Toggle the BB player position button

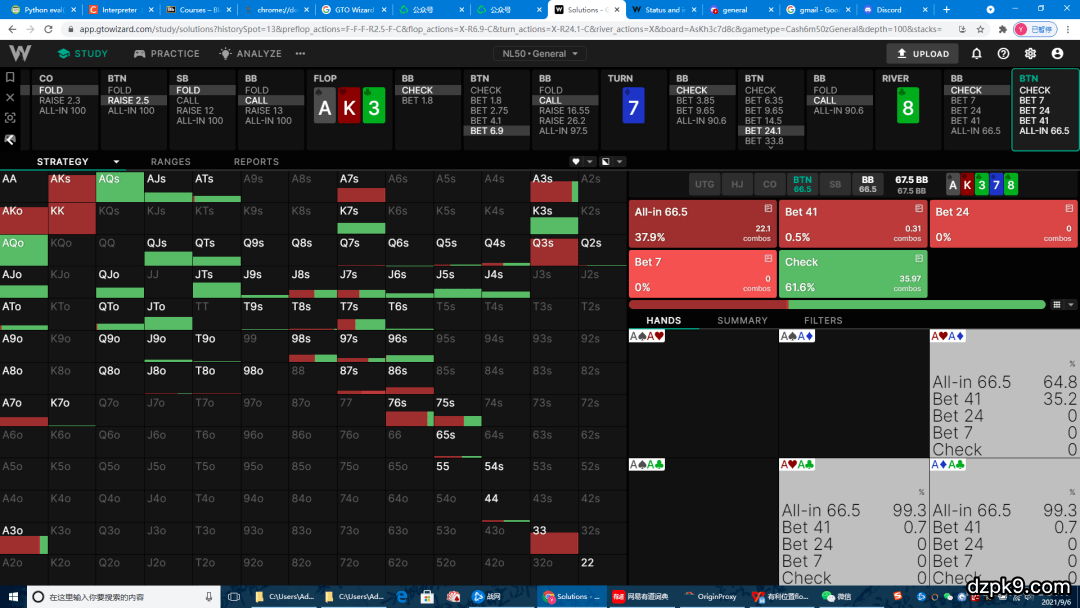867,185
